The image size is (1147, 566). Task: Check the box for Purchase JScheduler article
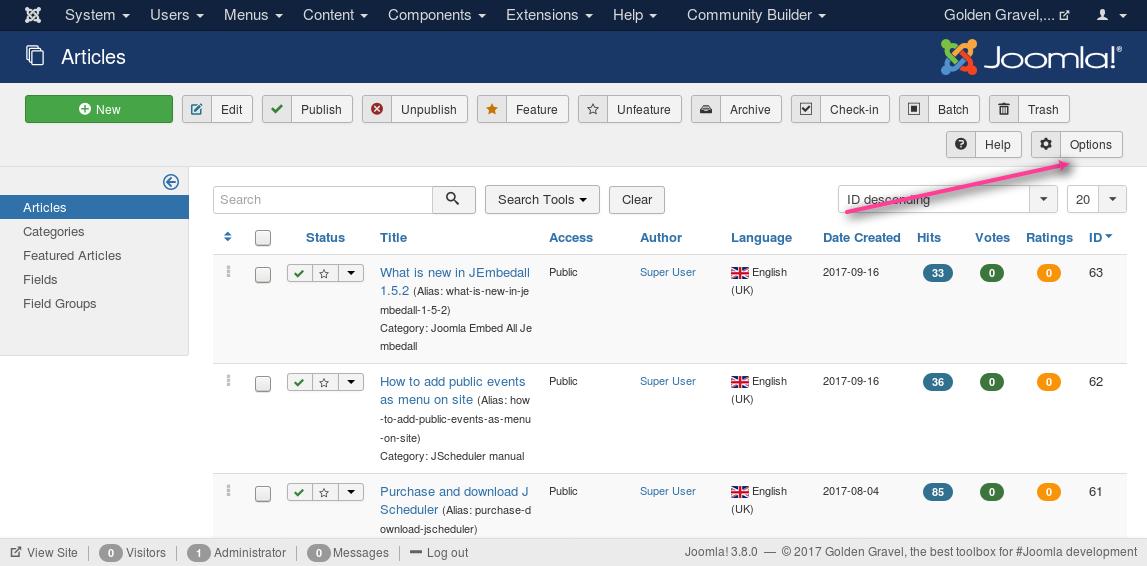point(263,494)
